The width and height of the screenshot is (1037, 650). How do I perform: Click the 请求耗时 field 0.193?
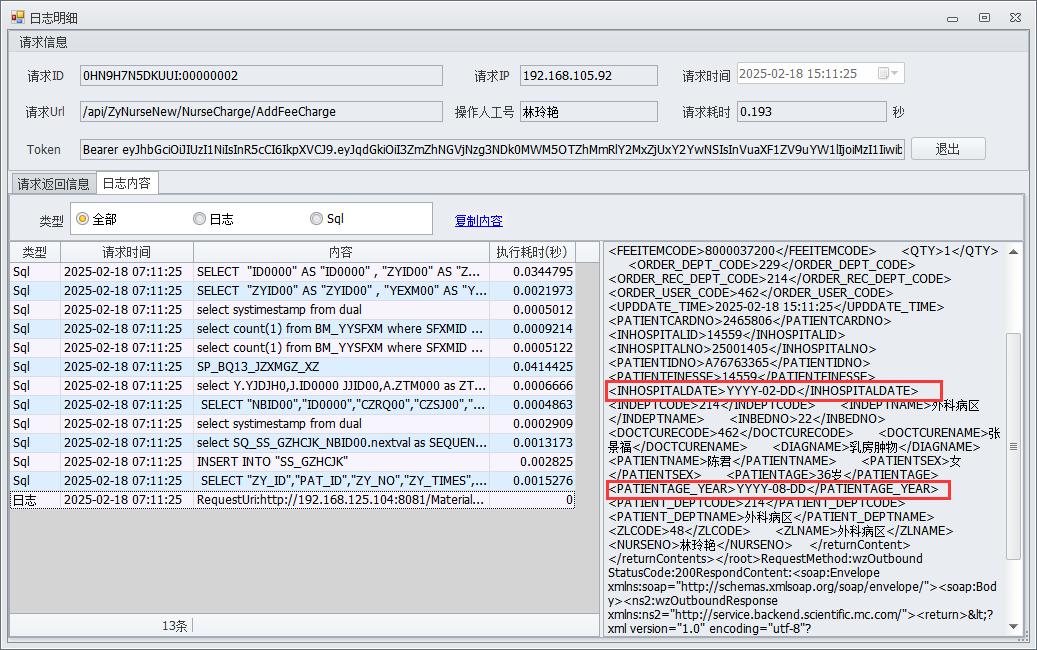pyautogui.click(x=811, y=112)
